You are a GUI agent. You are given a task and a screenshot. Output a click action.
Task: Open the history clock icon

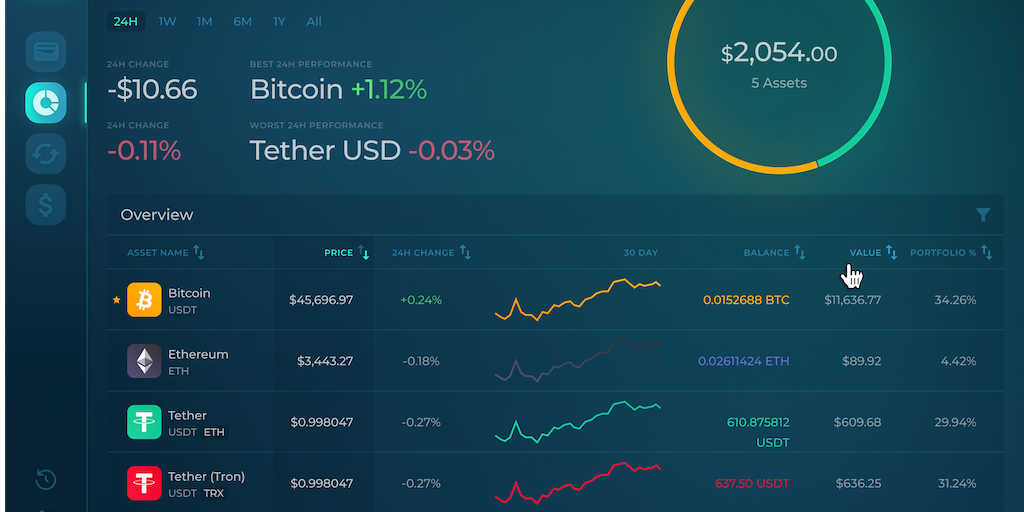45,479
